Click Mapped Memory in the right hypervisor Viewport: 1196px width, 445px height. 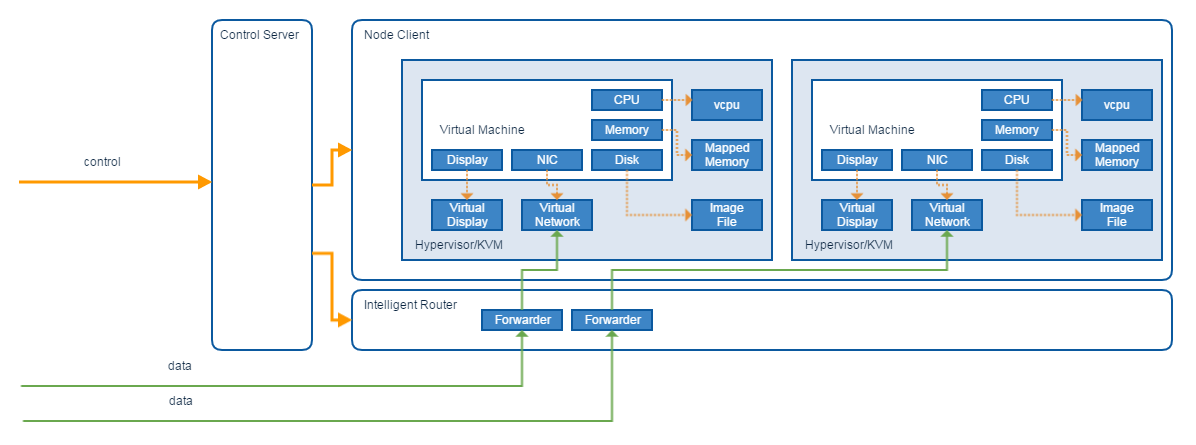coord(1117,155)
